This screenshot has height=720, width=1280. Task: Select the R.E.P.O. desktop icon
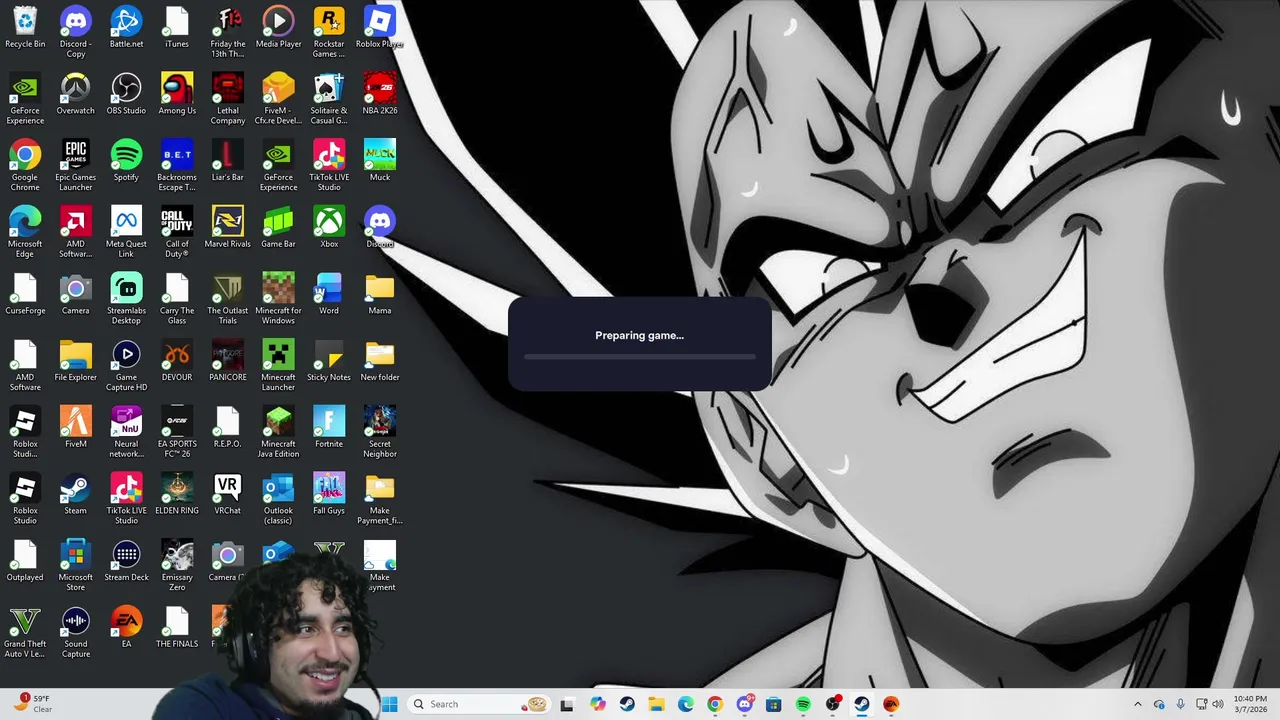pos(228,428)
